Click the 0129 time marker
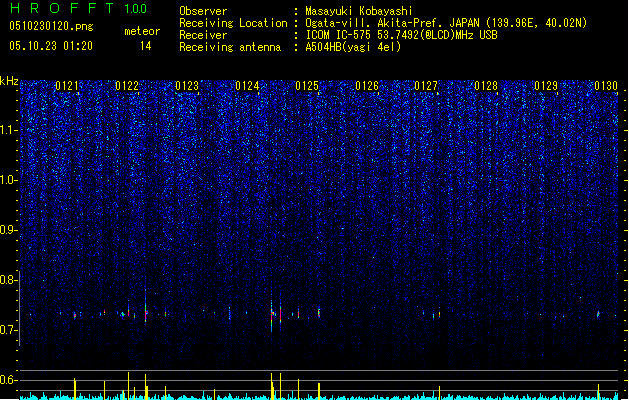The width and height of the screenshot is (629, 400). 546,86
